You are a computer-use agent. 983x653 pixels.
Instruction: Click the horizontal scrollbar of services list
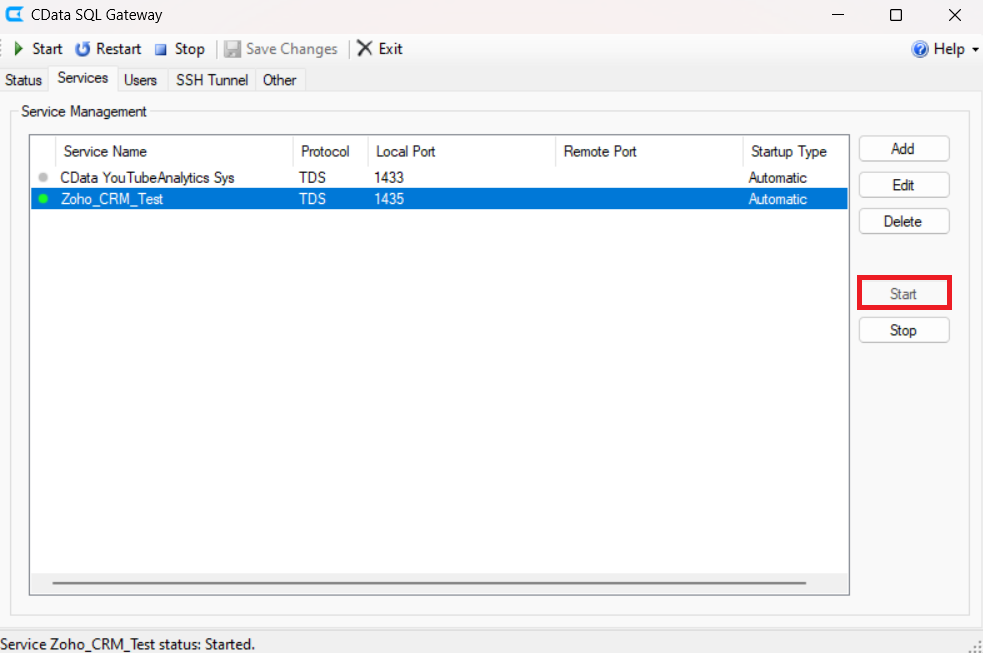click(x=429, y=583)
